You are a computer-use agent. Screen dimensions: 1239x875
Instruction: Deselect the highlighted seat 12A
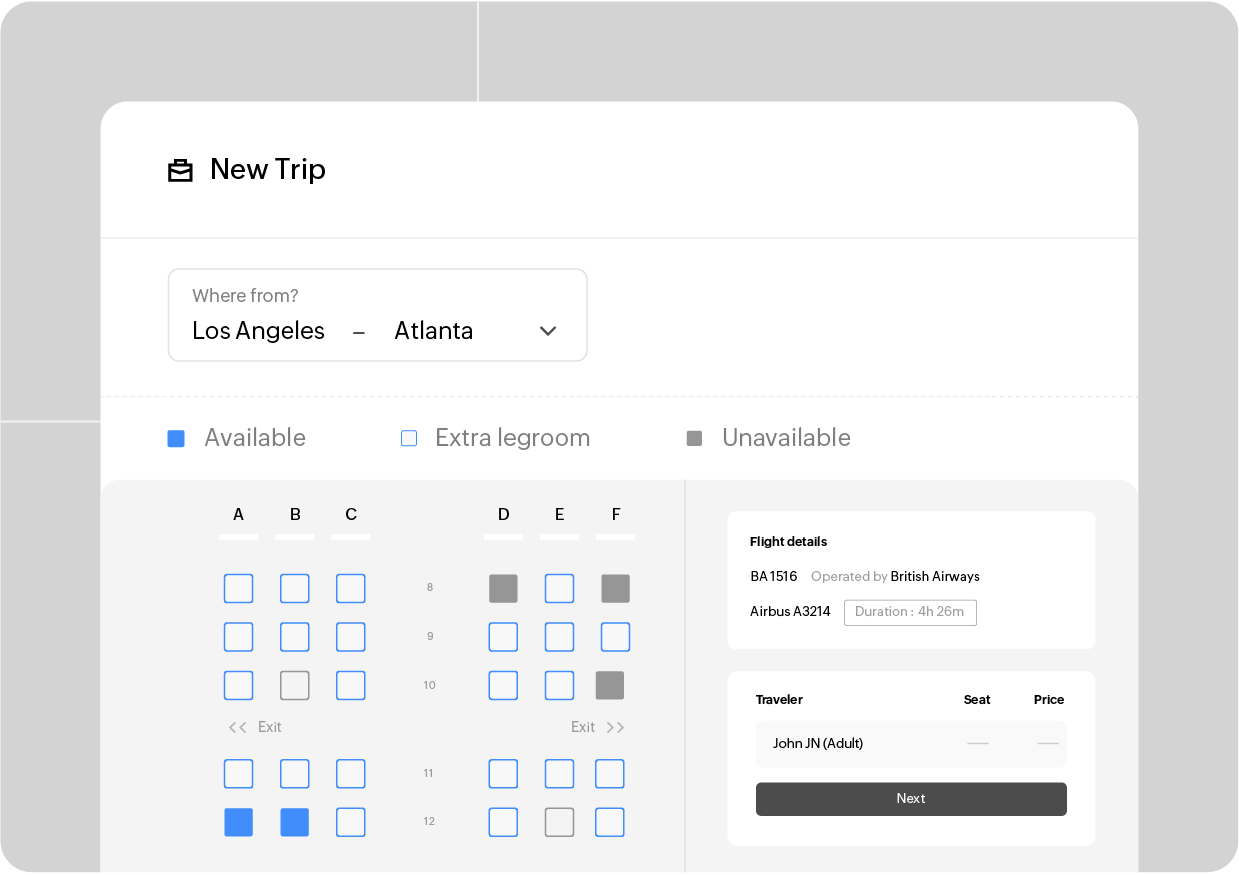(x=238, y=822)
